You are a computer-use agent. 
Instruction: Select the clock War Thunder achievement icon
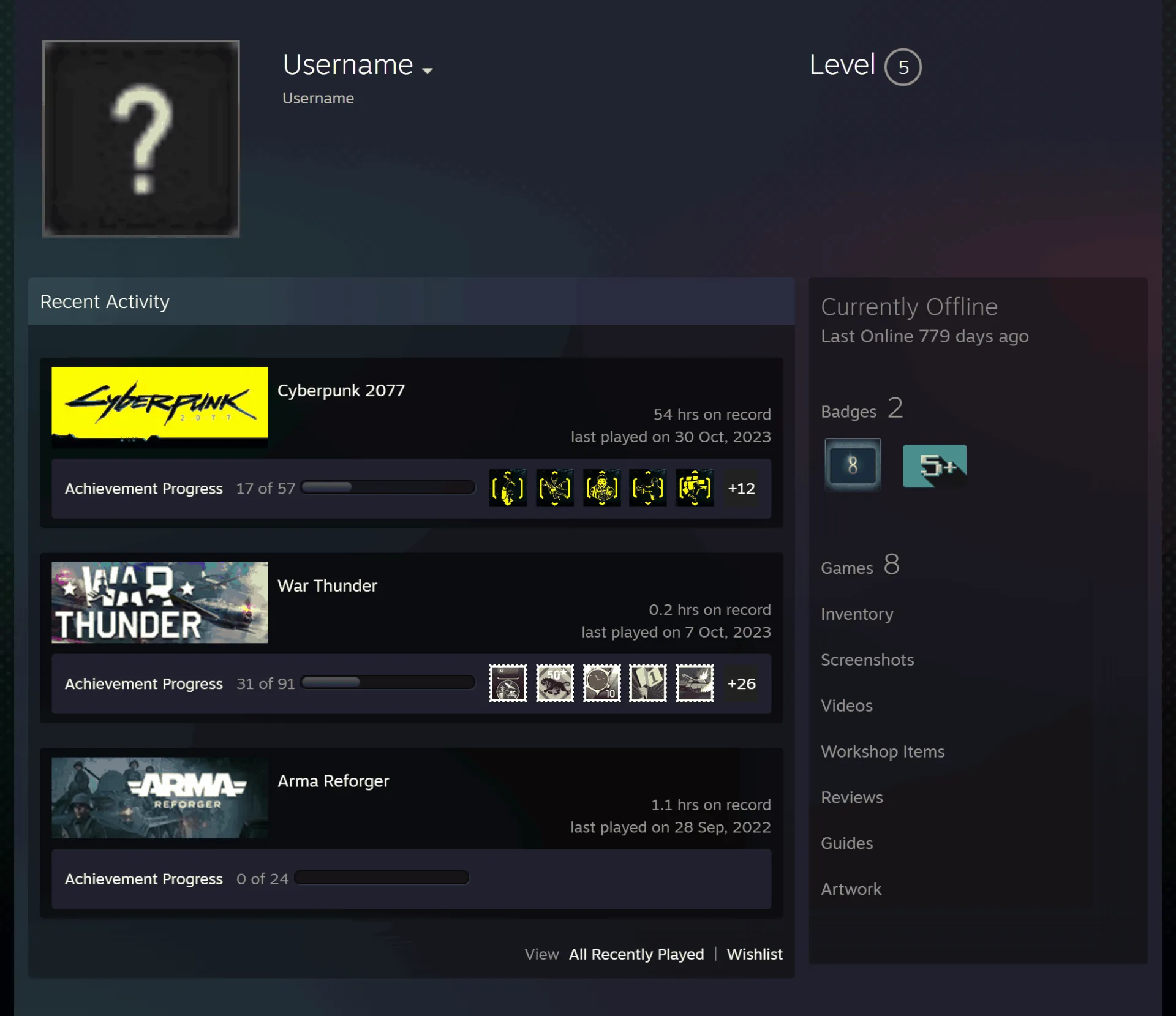click(601, 683)
